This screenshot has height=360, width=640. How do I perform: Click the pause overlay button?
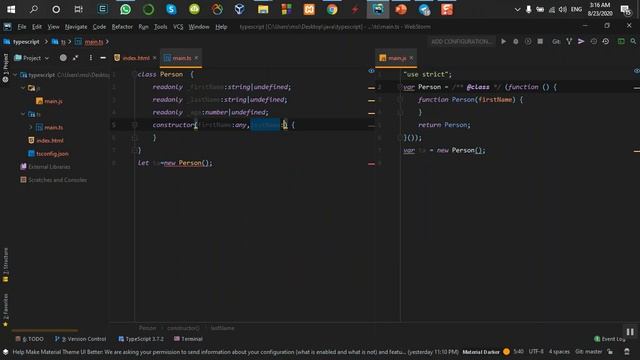coord(630,332)
